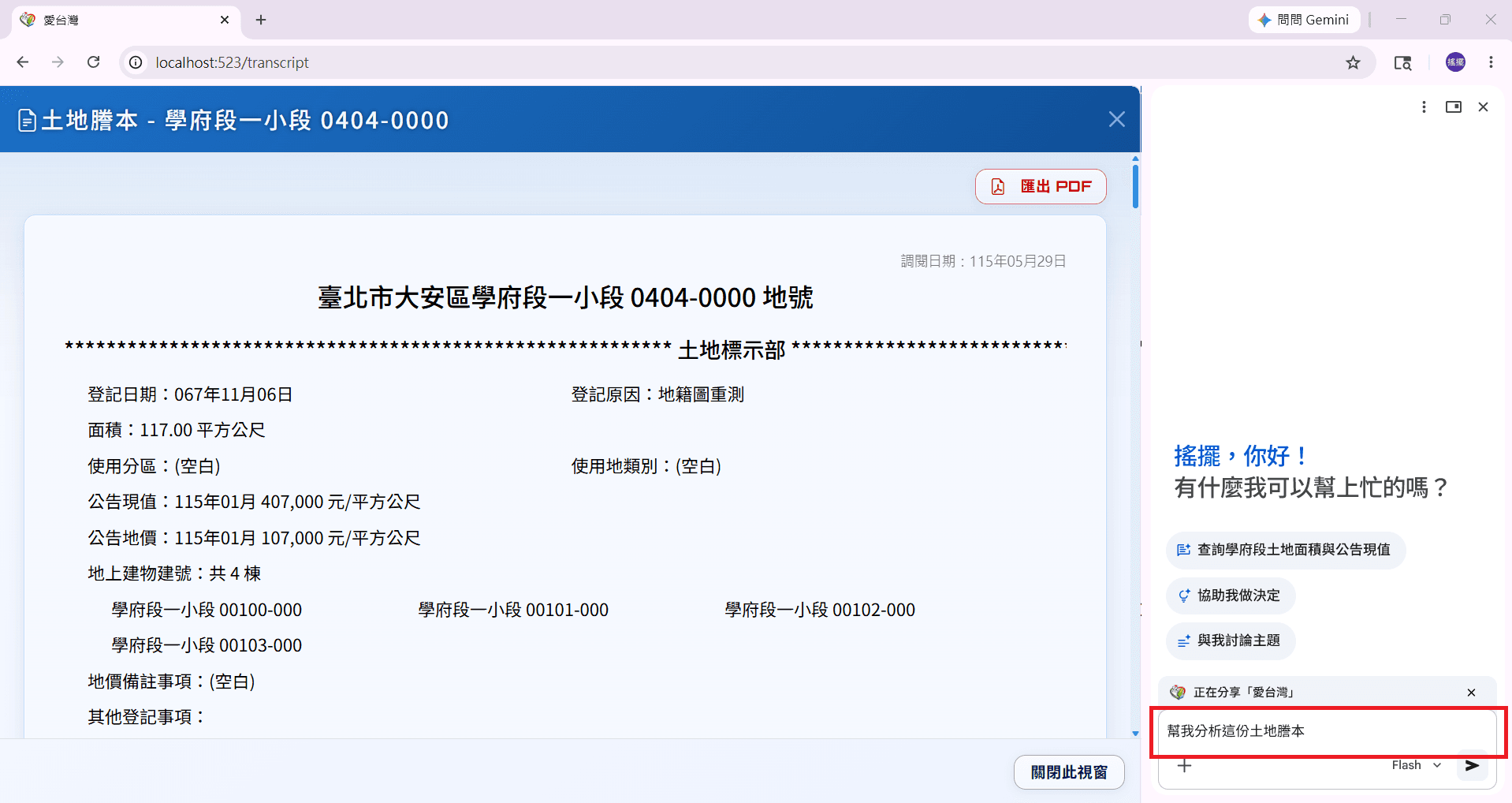This screenshot has height=803, width=1512.
Task: Click the 土地標示部 section heading
Action: pyautogui.click(x=732, y=349)
